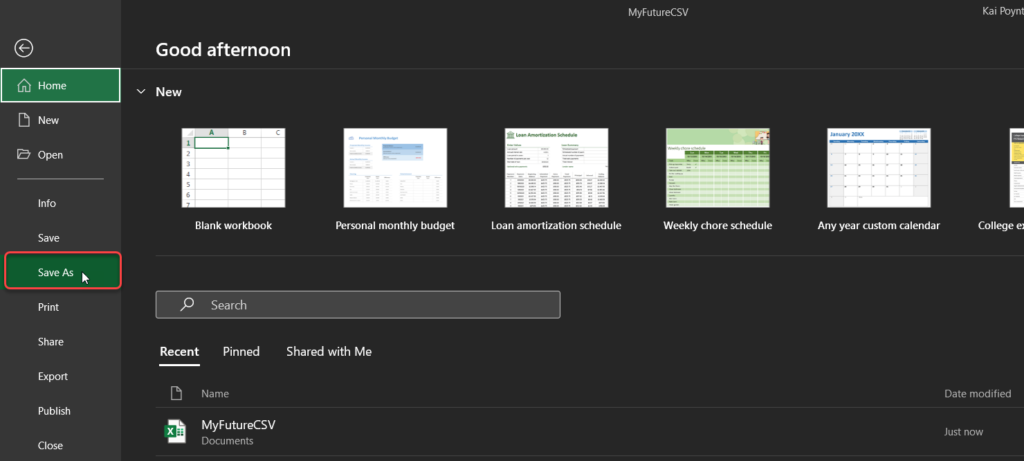Select Save As in the sidebar
The height and width of the screenshot is (461, 1024).
point(56,272)
